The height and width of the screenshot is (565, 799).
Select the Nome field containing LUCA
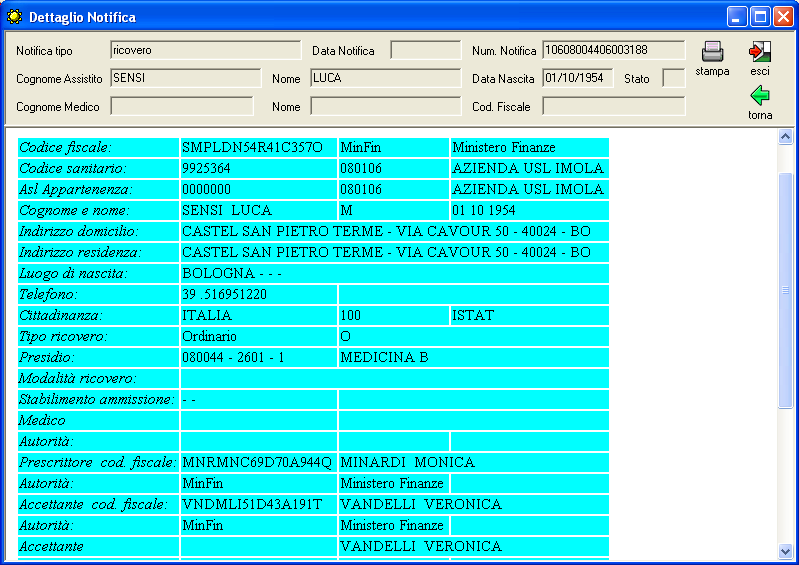[x=385, y=78]
